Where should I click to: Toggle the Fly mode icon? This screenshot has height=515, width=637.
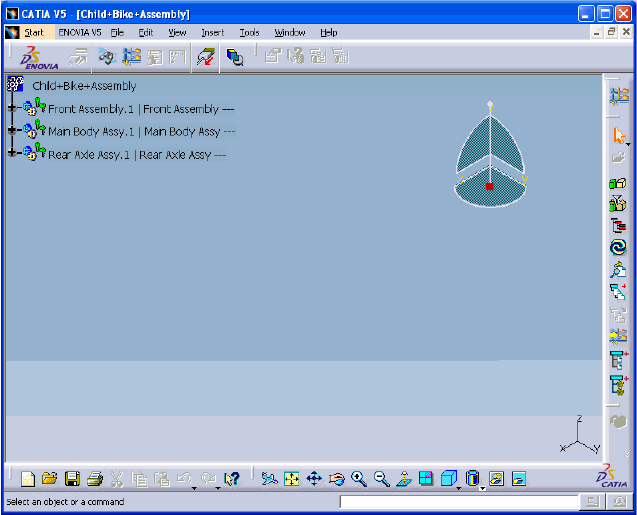tap(270, 479)
